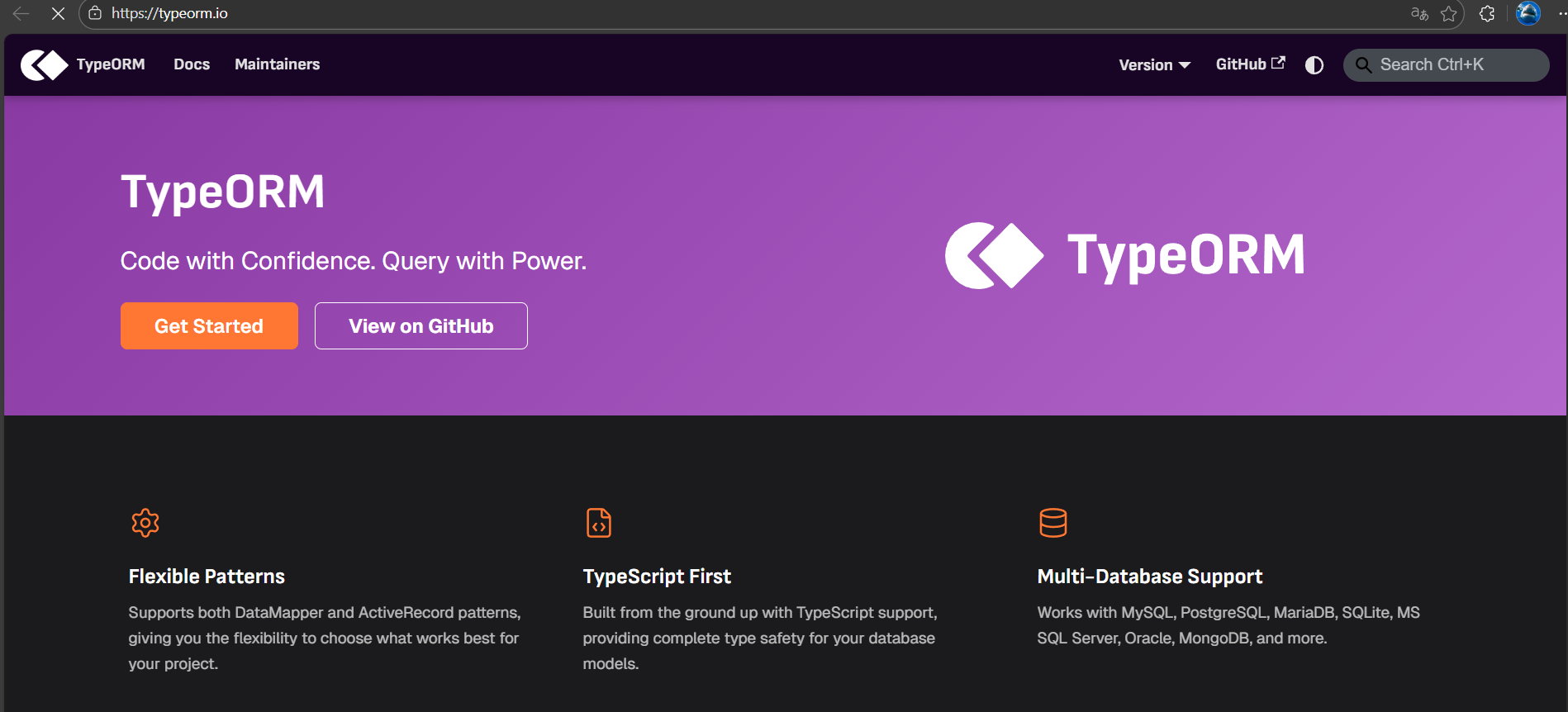Click the Flexible Patterns heading
Viewport: 1568px width, 712px height.
click(207, 577)
